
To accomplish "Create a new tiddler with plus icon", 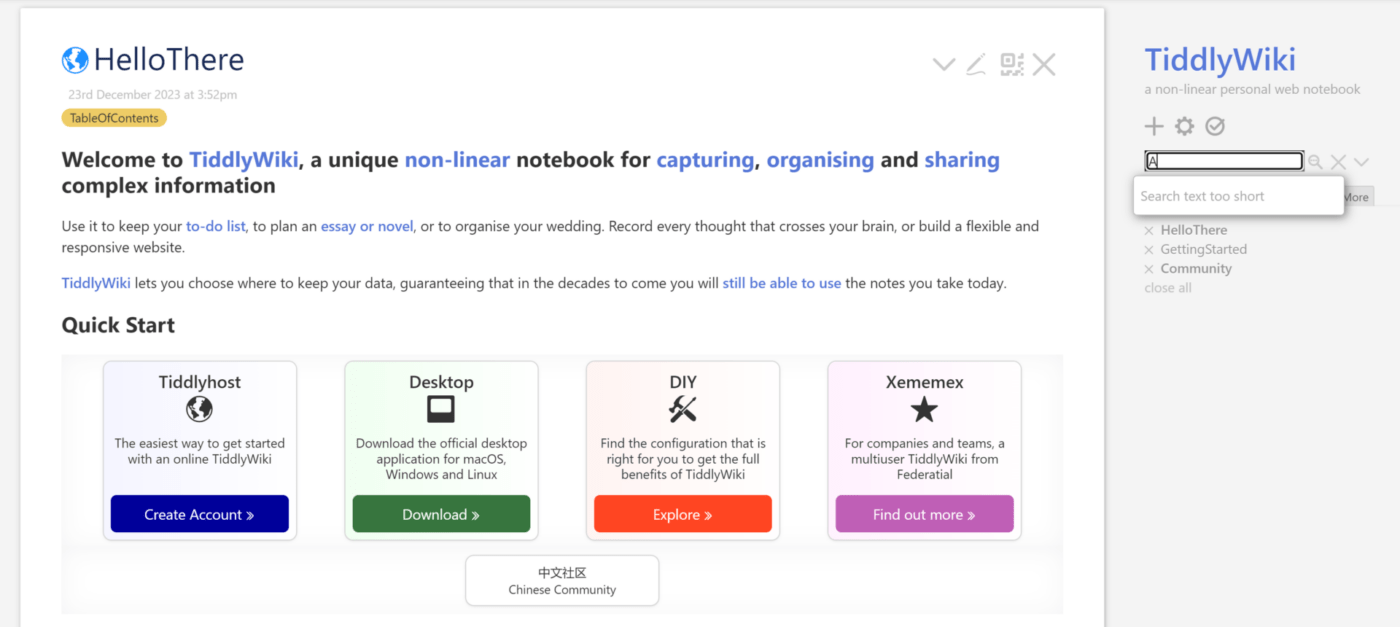I will pos(1154,126).
